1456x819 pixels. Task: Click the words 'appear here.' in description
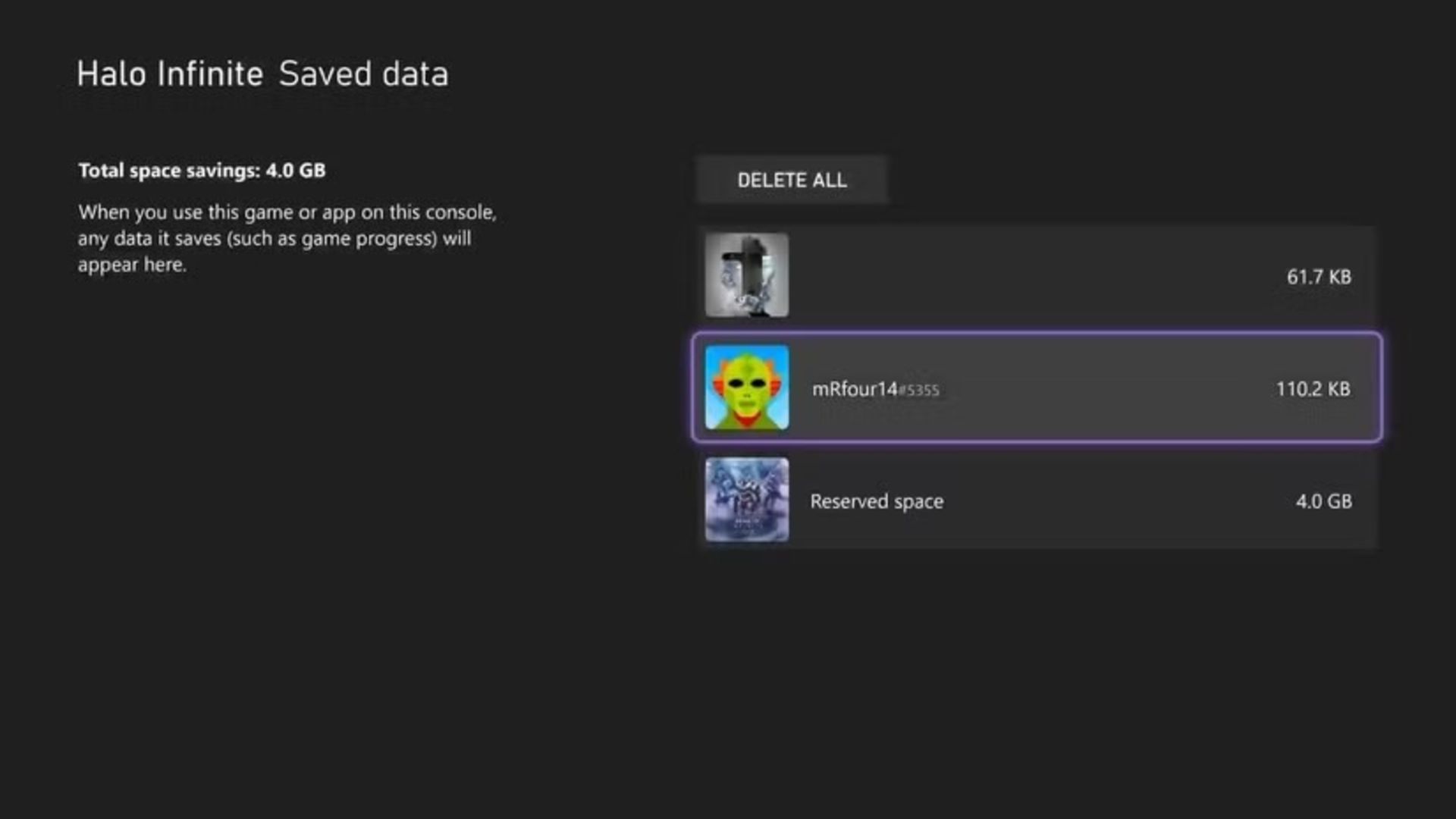[x=132, y=265]
